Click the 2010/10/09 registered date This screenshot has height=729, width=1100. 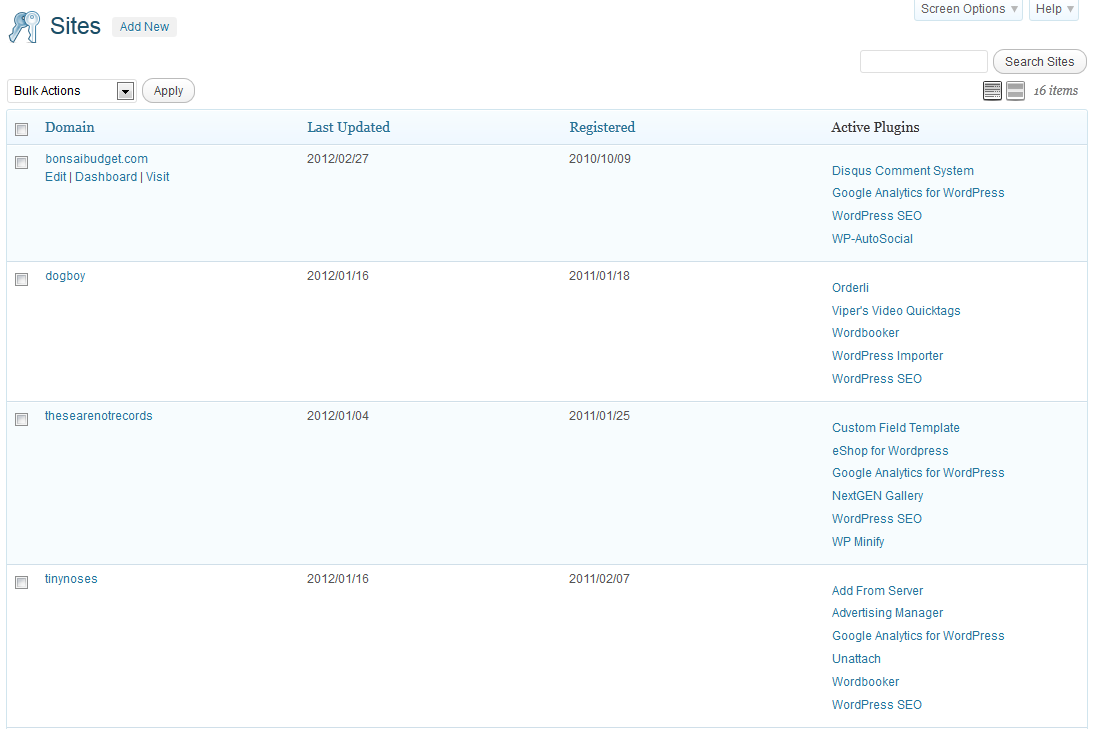pos(599,159)
